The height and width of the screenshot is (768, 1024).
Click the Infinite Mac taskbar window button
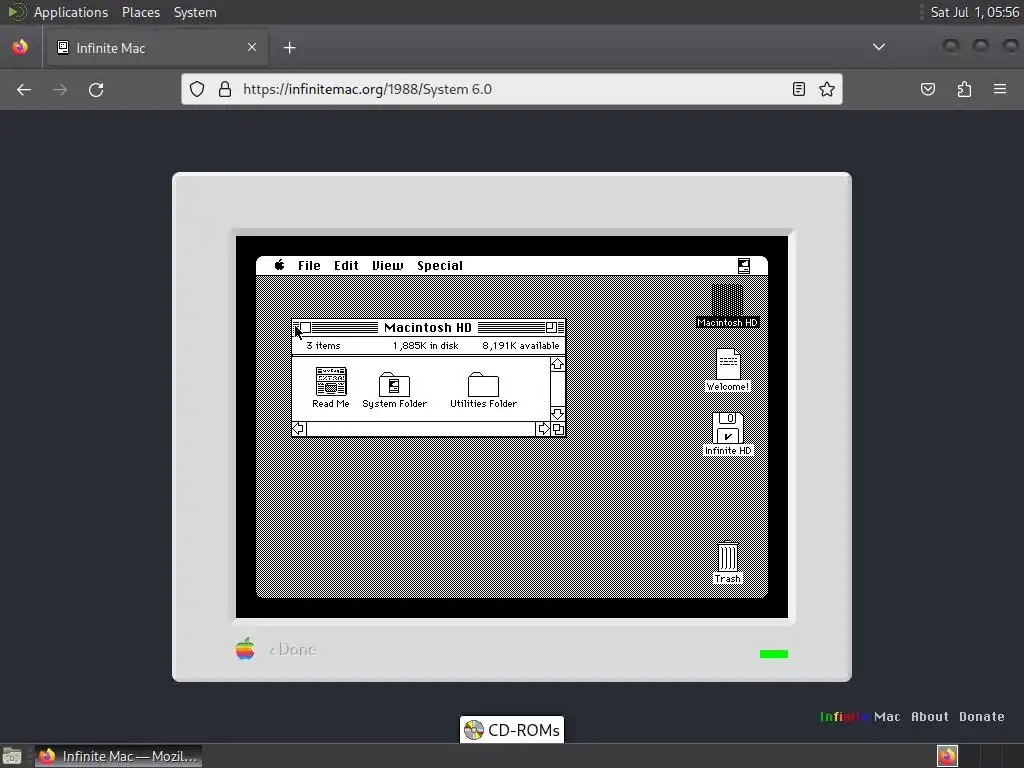click(118, 756)
